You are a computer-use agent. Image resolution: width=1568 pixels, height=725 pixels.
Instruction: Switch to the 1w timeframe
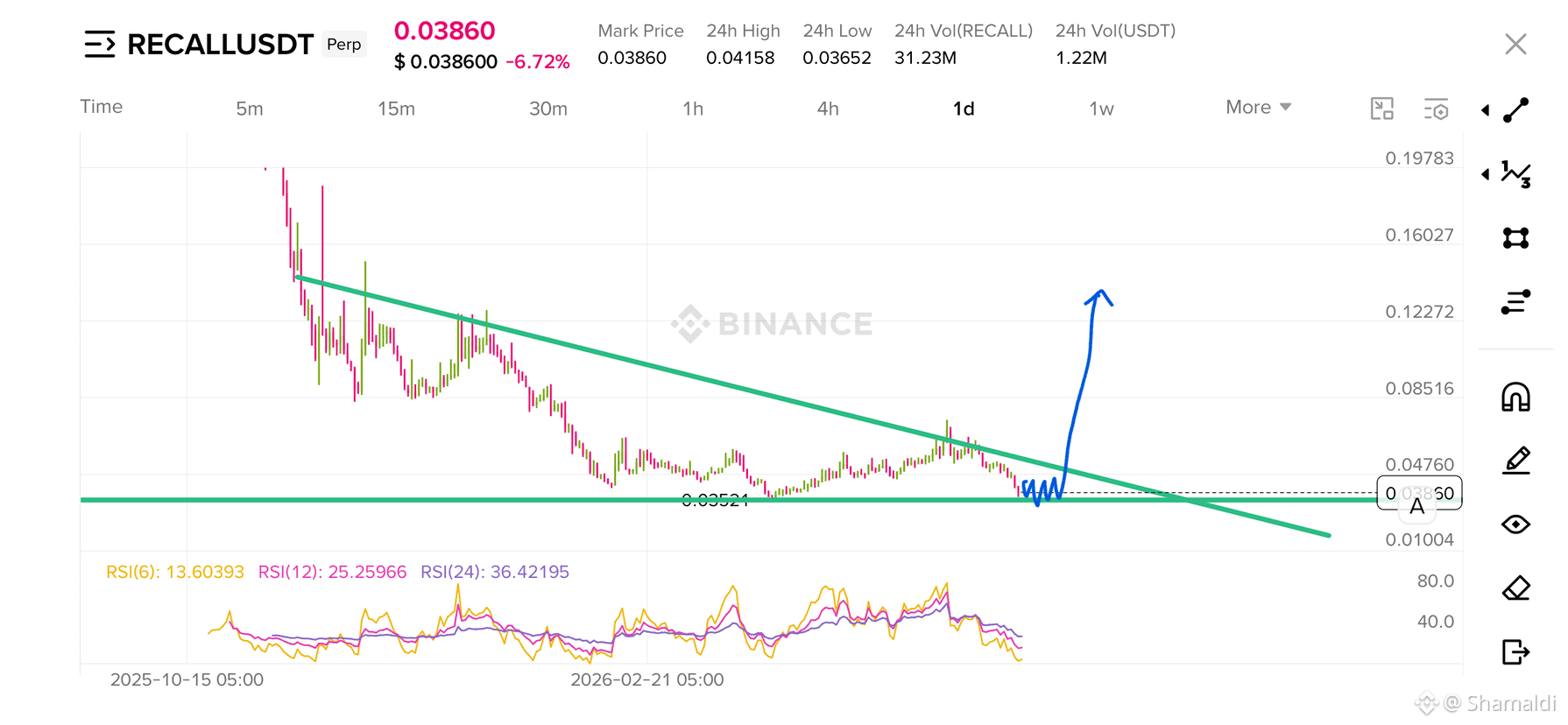click(x=1101, y=109)
